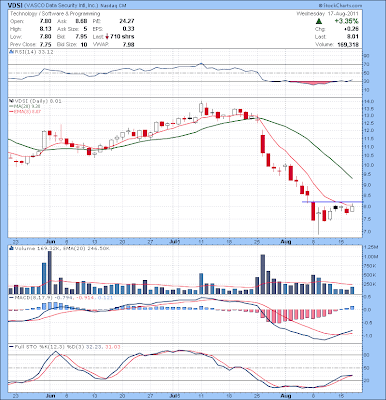Click the MACD(8,17,9) legend line marker
Viewport: 386px width, 400px height.
[11, 297]
